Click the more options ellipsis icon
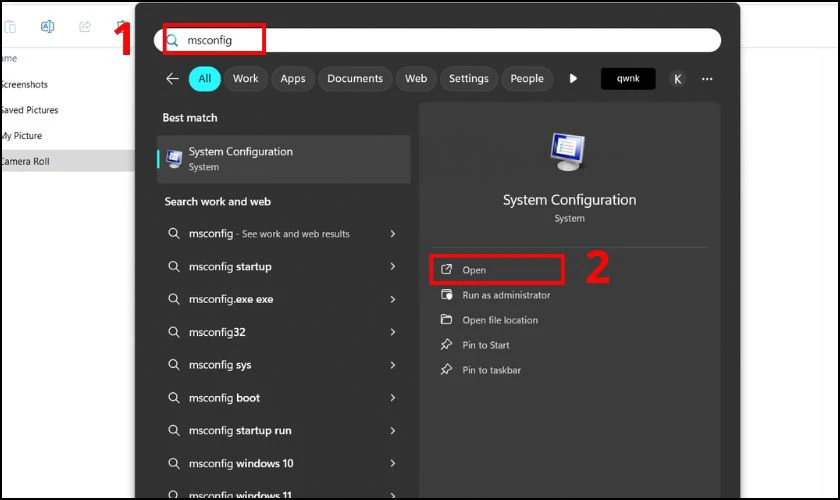Screen dimensions: 840x500 (707, 79)
